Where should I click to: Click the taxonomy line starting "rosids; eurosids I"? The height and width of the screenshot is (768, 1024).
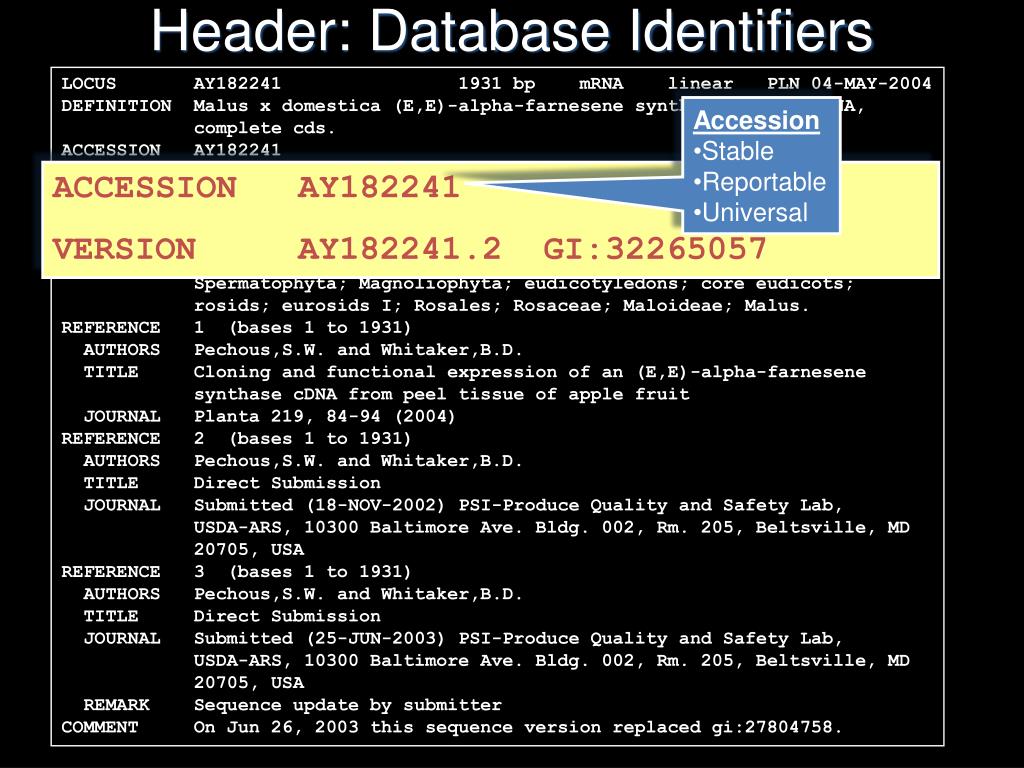[x=501, y=306]
